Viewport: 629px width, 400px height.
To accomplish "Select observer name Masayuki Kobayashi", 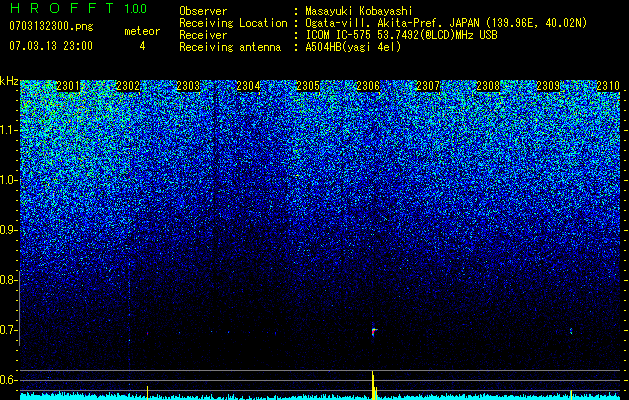I will coord(359,11).
